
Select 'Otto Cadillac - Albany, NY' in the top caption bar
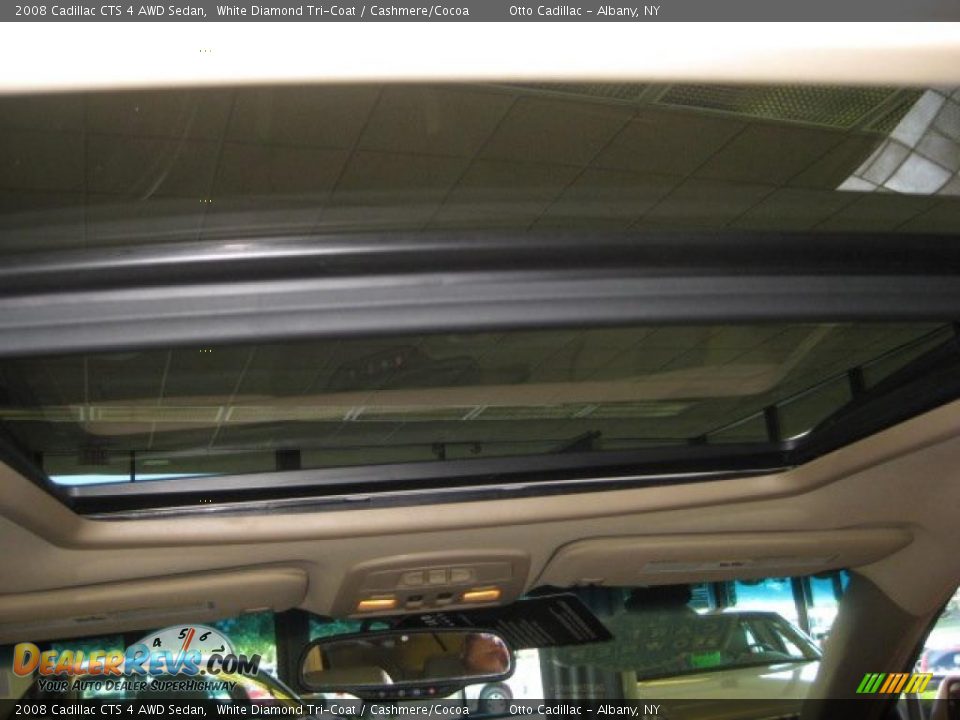[x=584, y=10]
